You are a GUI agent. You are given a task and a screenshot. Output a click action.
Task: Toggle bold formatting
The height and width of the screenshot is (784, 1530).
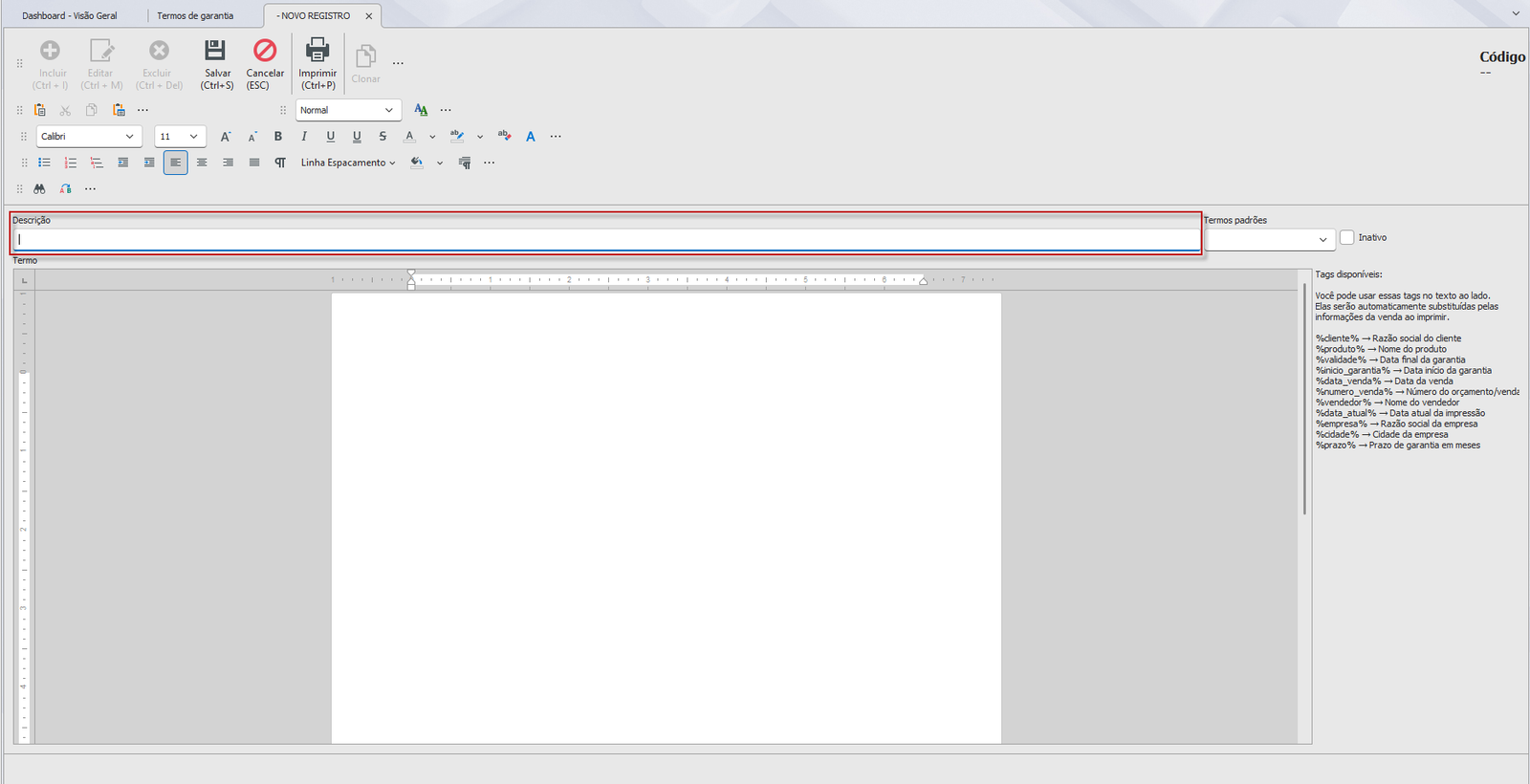278,137
